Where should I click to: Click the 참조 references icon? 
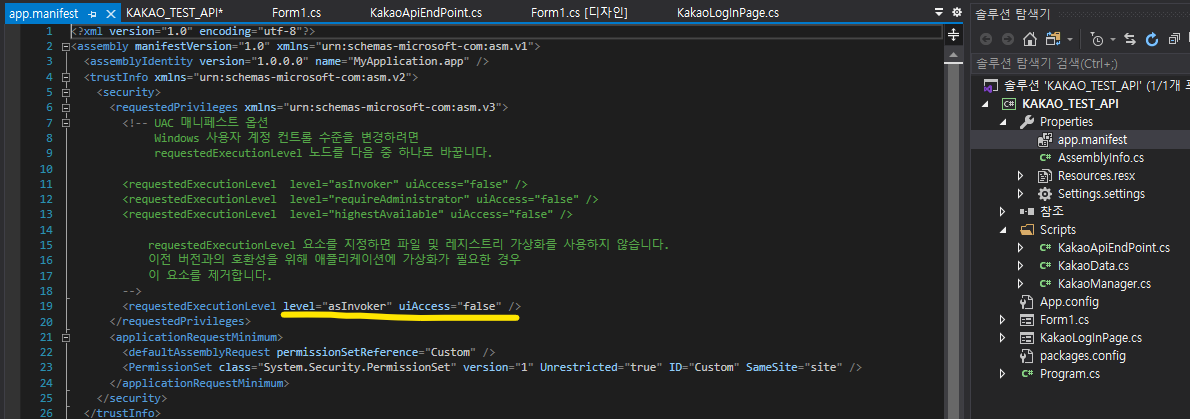coord(1026,211)
